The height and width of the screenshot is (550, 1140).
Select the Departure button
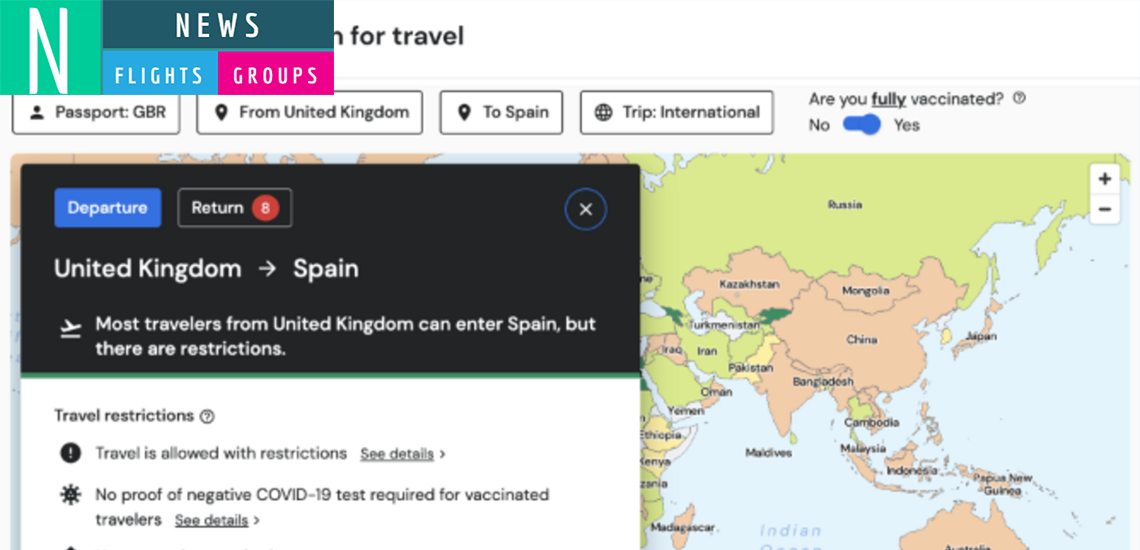[x=108, y=208]
